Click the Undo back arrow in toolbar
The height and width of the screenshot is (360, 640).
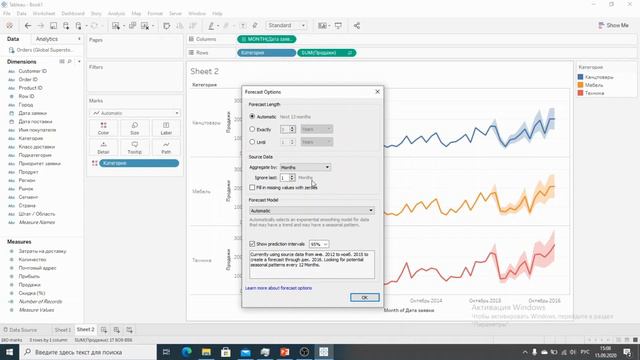click(x=28, y=26)
